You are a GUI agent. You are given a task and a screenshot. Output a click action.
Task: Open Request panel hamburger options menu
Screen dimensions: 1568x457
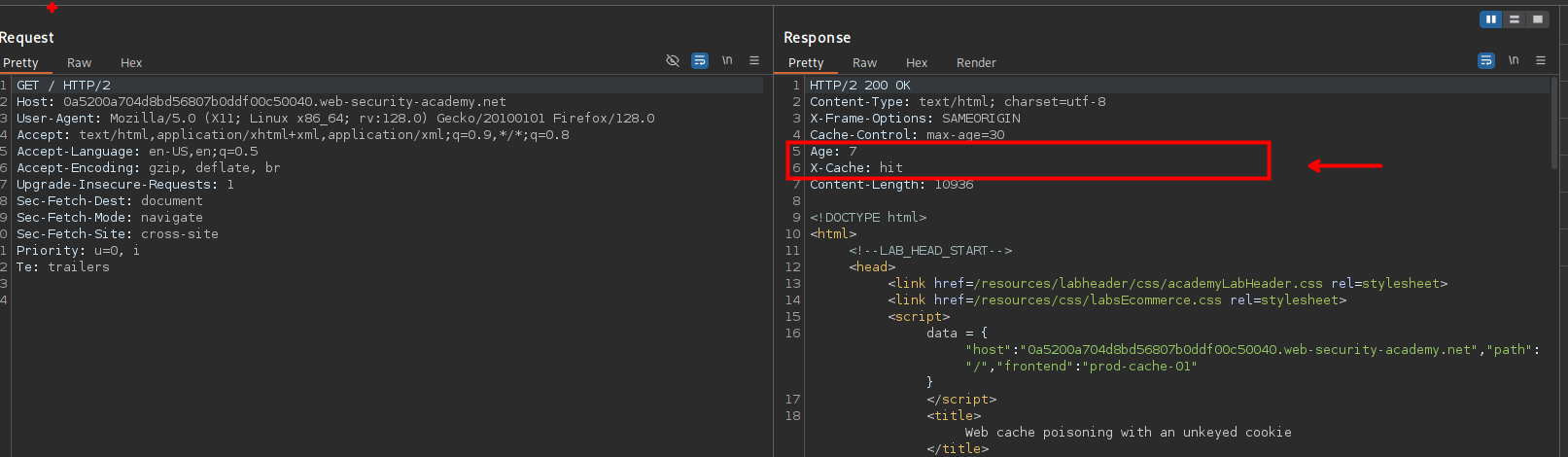(x=754, y=60)
